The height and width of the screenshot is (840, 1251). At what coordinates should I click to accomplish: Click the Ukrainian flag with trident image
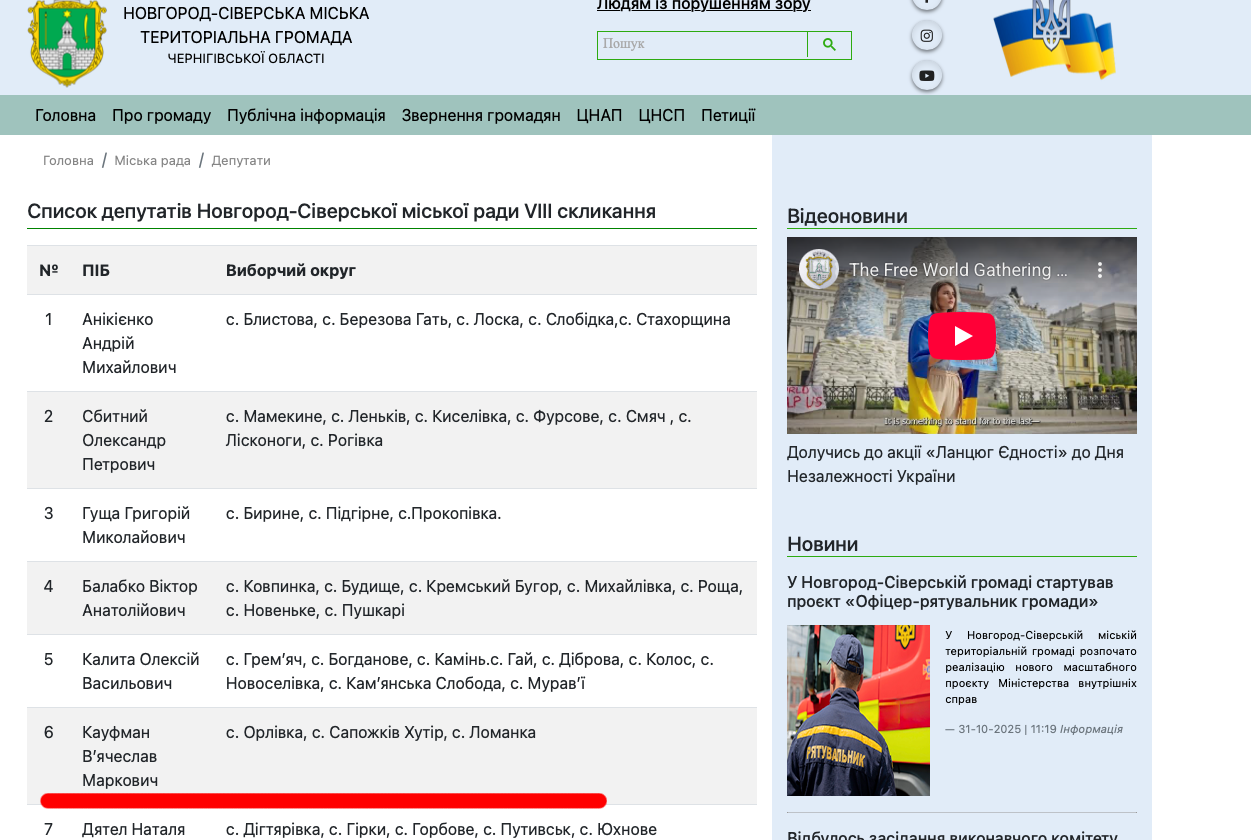(x=1053, y=40)
